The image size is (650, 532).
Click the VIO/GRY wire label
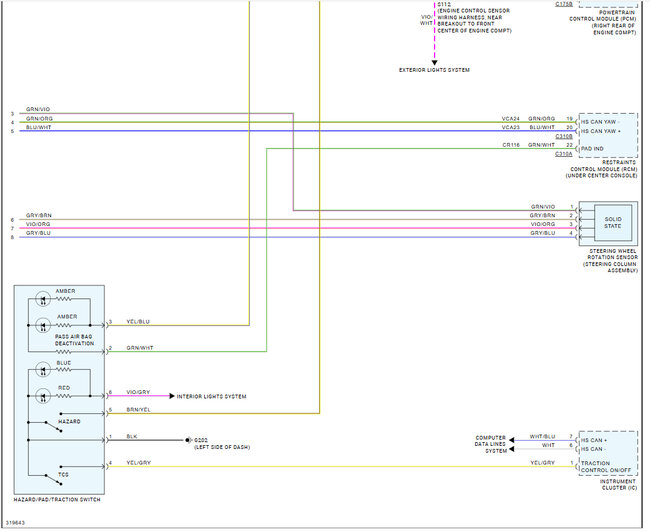(138, 392)
